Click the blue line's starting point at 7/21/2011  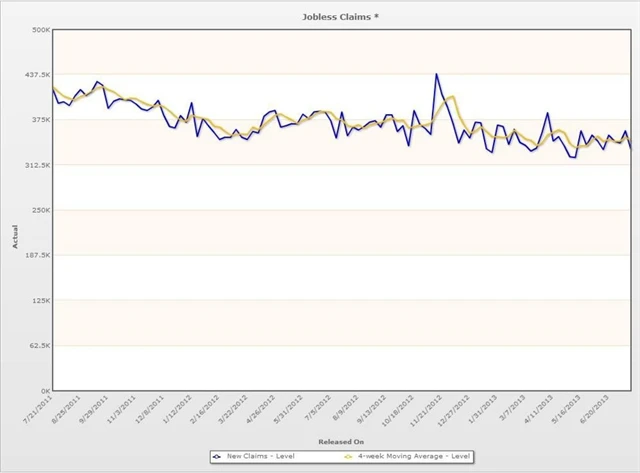point(53,88)
